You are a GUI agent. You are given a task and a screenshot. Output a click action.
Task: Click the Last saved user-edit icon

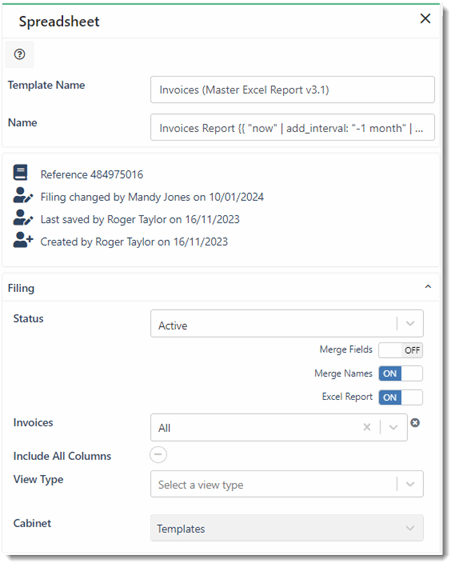tap(23, 218)
